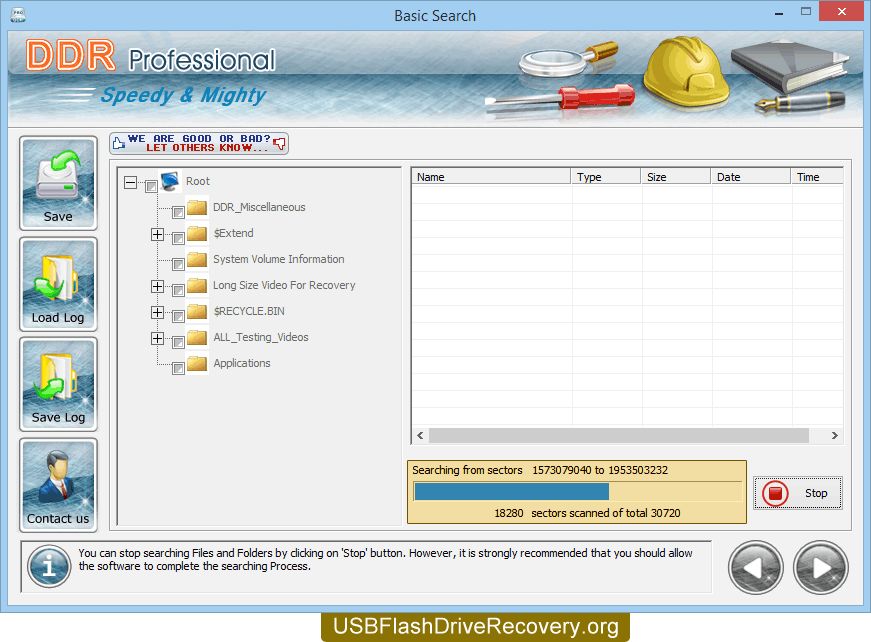Expand Long Size Video For Recovery node
Viewport: 871px width, 642px height.
pos(158,287)
